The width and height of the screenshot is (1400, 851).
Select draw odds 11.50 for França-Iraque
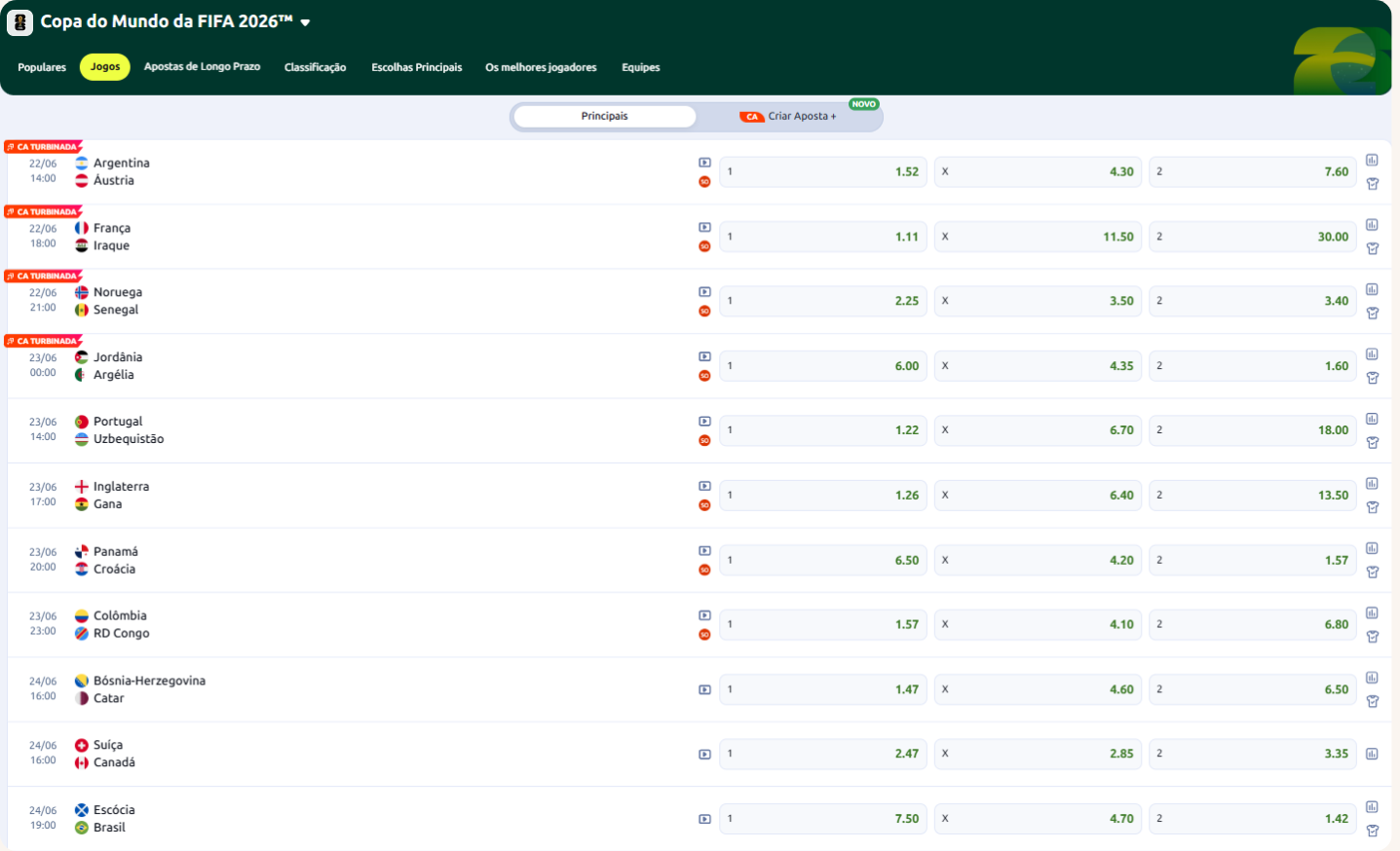coord(1039,237)
